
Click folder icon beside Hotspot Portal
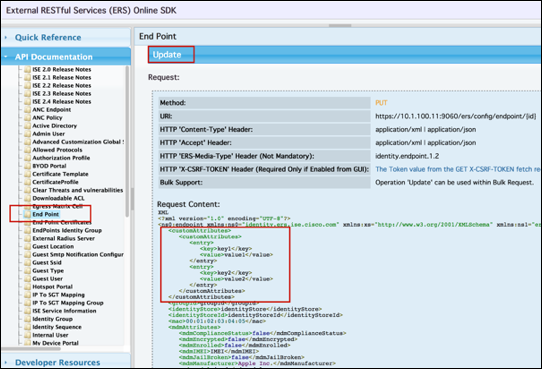[27, 287]
